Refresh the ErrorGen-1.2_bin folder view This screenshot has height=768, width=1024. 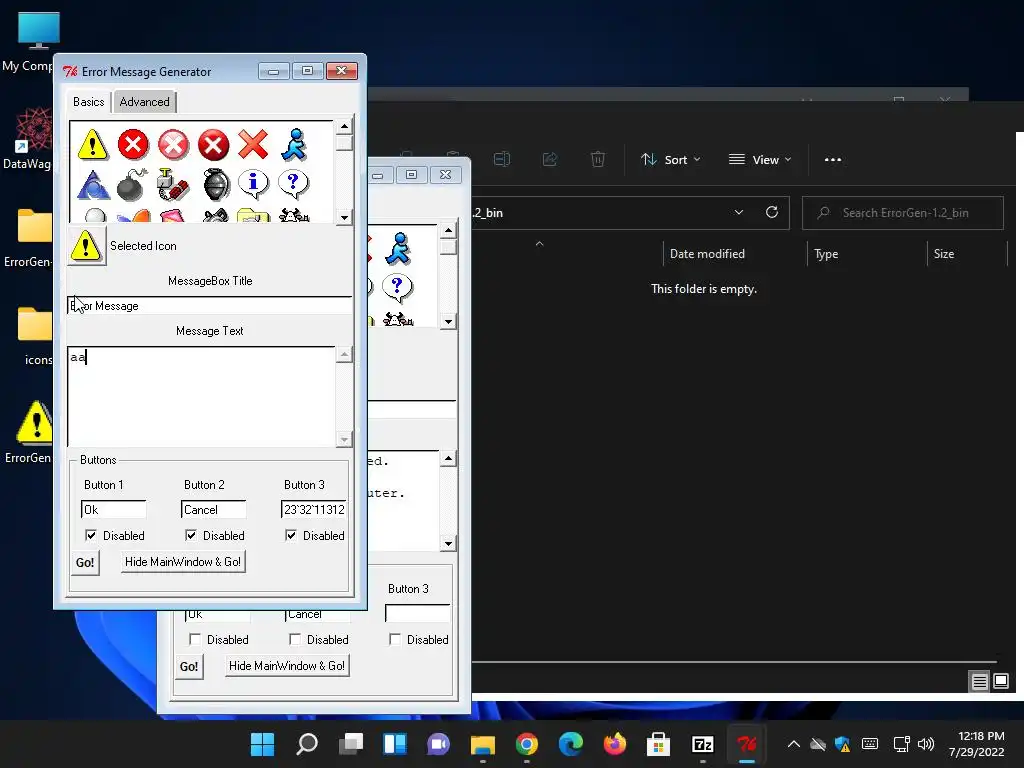(x=772, y=212)
